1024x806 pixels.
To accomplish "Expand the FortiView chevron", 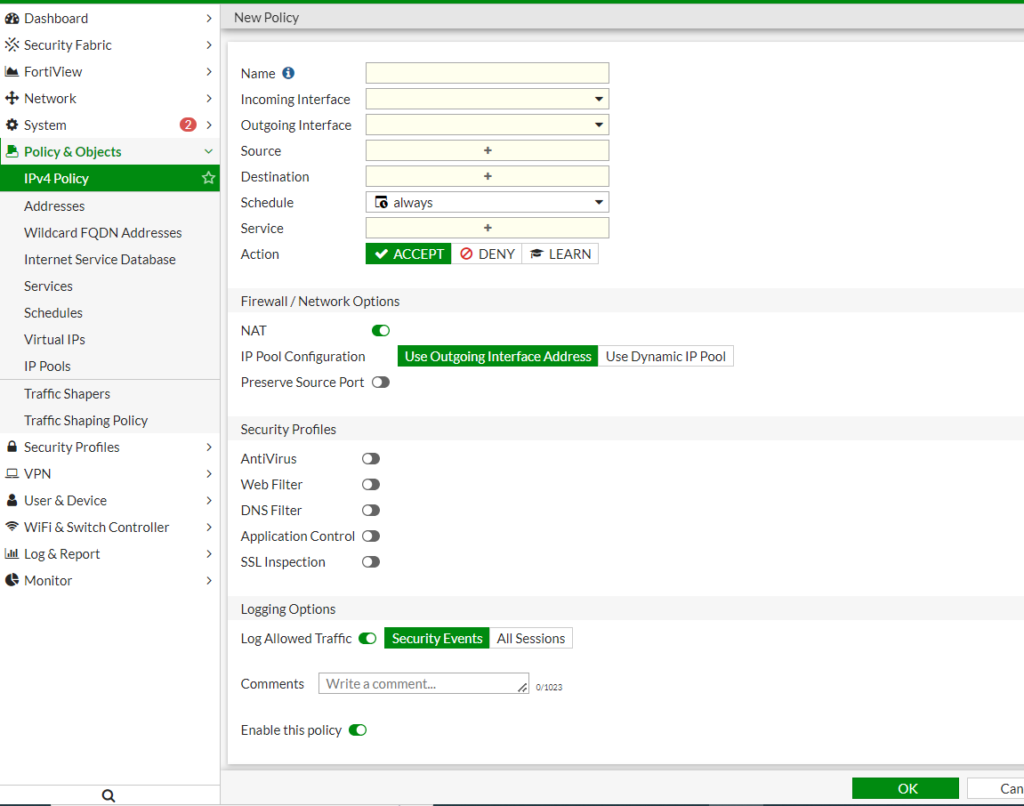I will point(209,72).
